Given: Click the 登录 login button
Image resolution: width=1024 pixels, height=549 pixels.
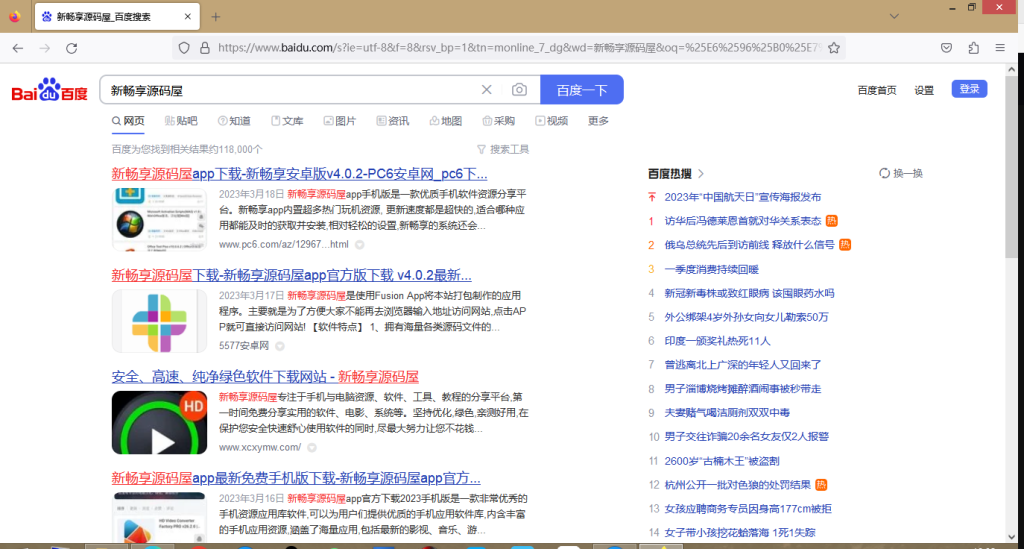Looking at the screenshot, I should click(969, 89).
